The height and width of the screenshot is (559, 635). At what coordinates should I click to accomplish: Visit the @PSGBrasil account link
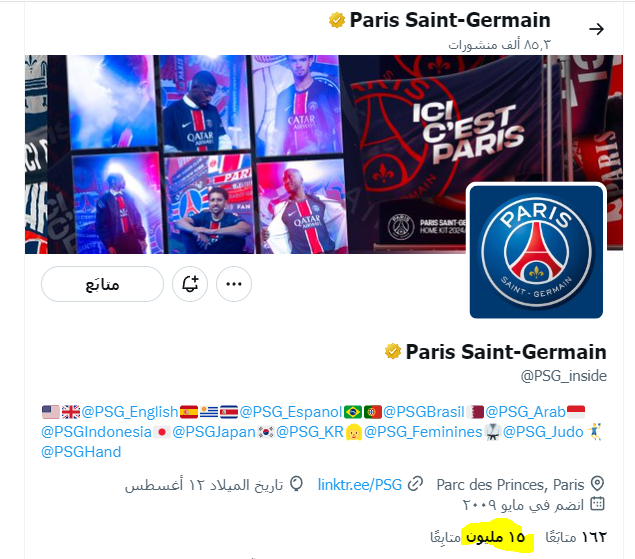click(423, 412)
